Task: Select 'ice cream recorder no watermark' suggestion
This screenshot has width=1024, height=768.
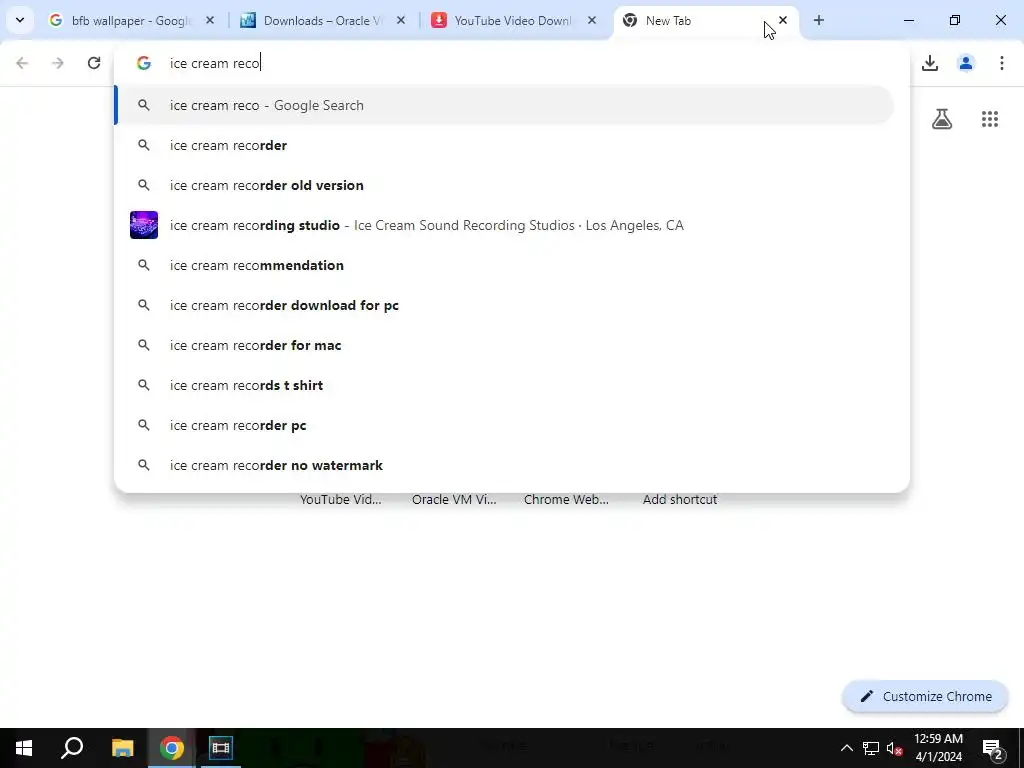Action: (504, 465)
